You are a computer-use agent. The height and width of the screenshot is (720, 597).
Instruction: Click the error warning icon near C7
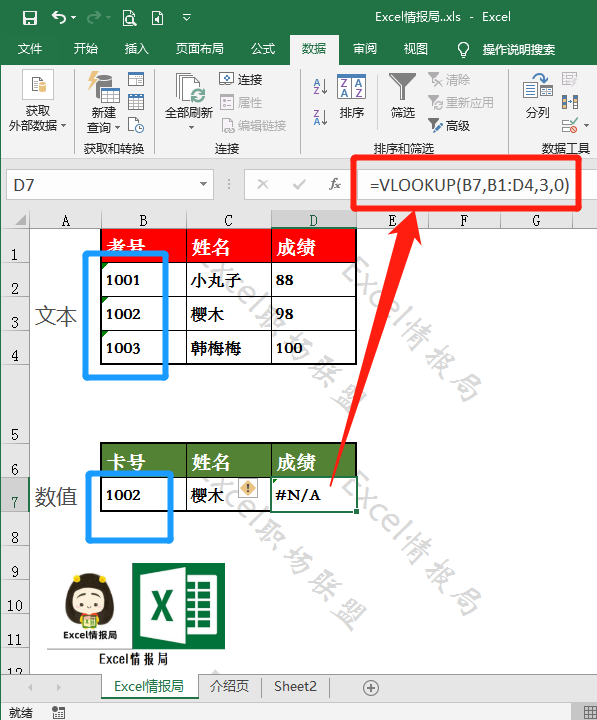tap(248, 488)
